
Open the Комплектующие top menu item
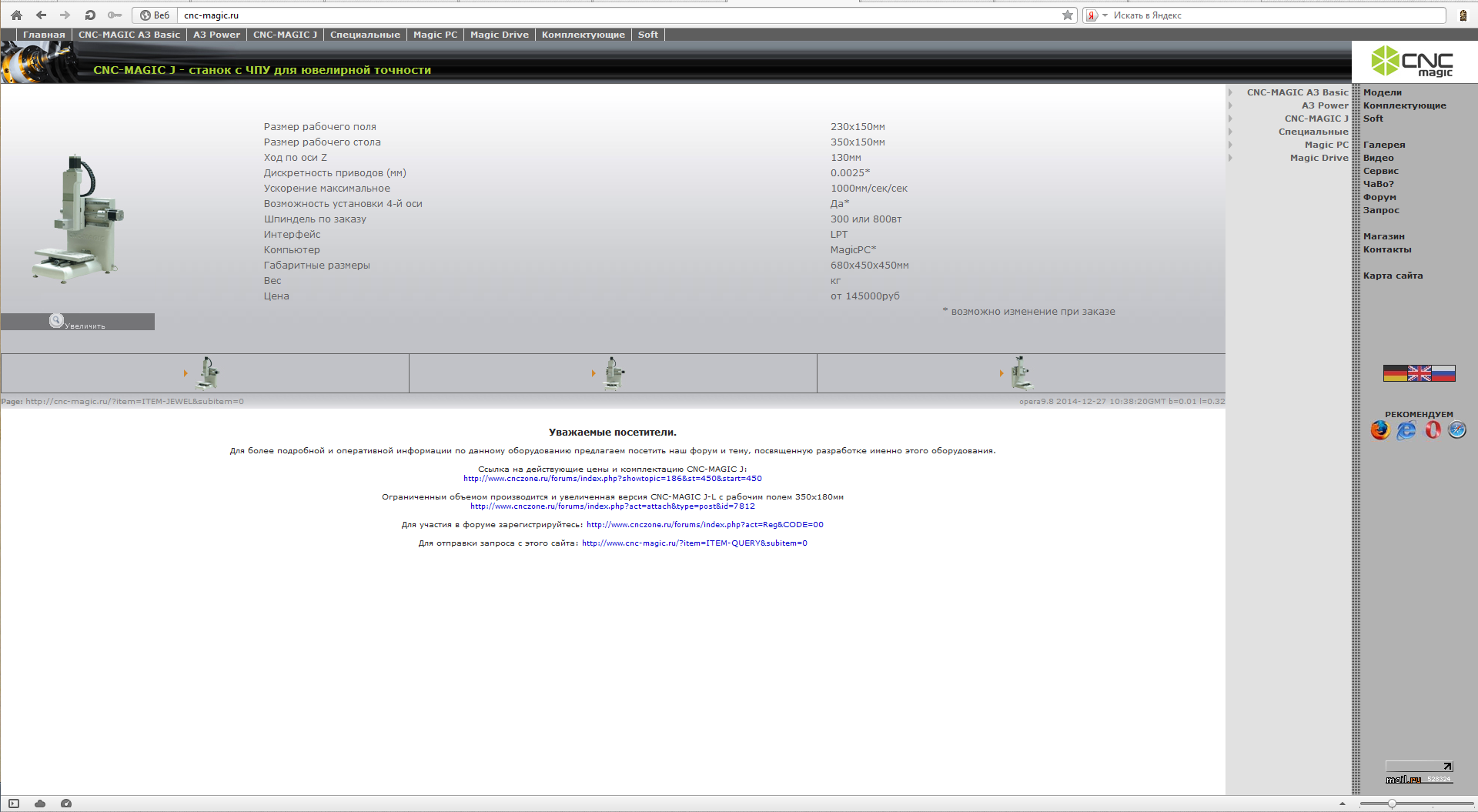coord(583,35)
